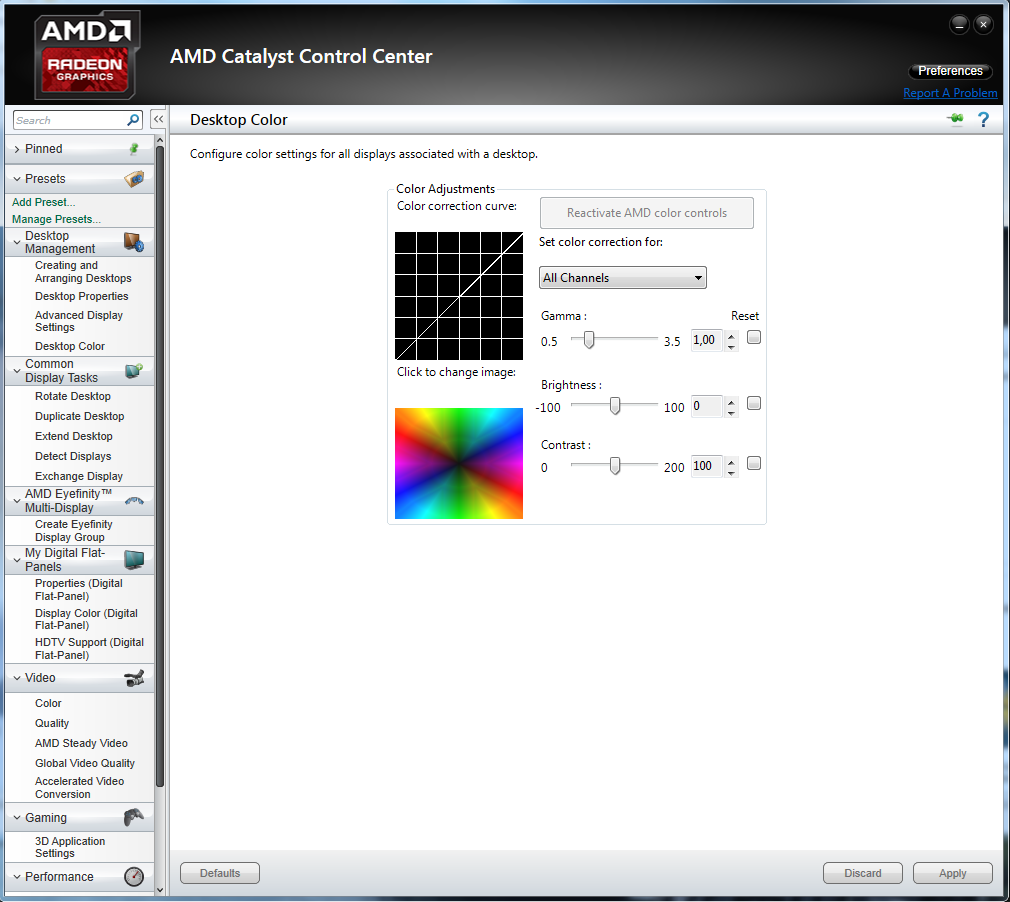Collapse the Presets section
Screen dimensions: 1010x902
[17, 179]
